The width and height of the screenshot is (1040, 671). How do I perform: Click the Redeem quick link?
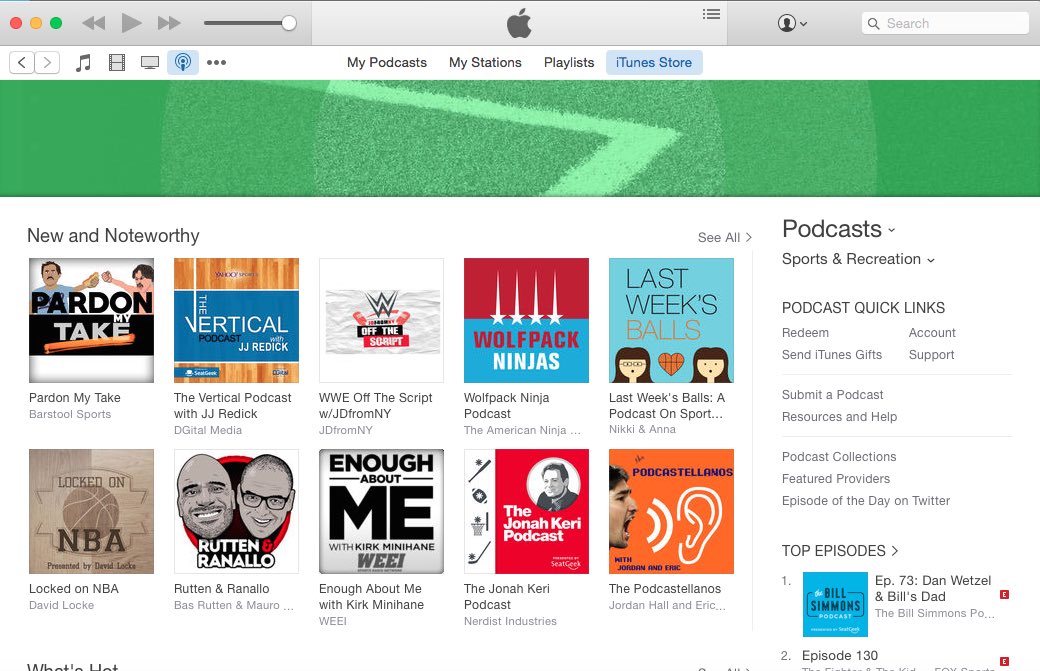tap(805, 333)
